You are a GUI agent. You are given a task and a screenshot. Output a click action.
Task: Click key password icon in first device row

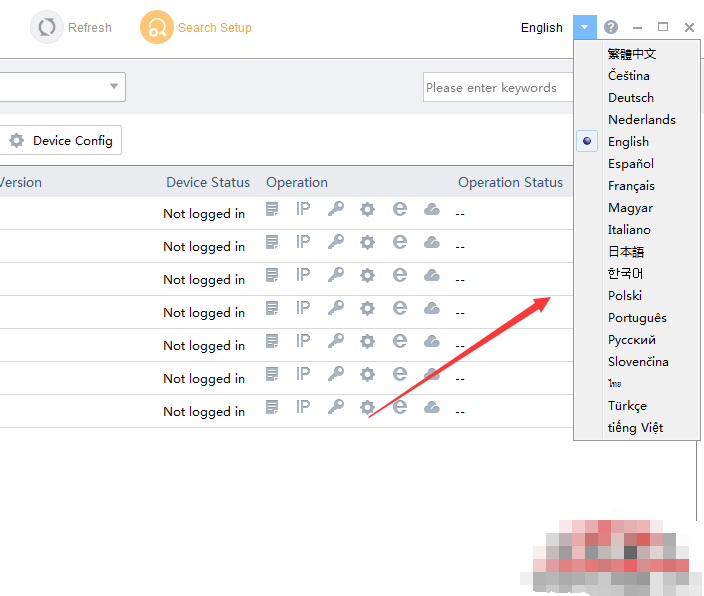point(336,209)
